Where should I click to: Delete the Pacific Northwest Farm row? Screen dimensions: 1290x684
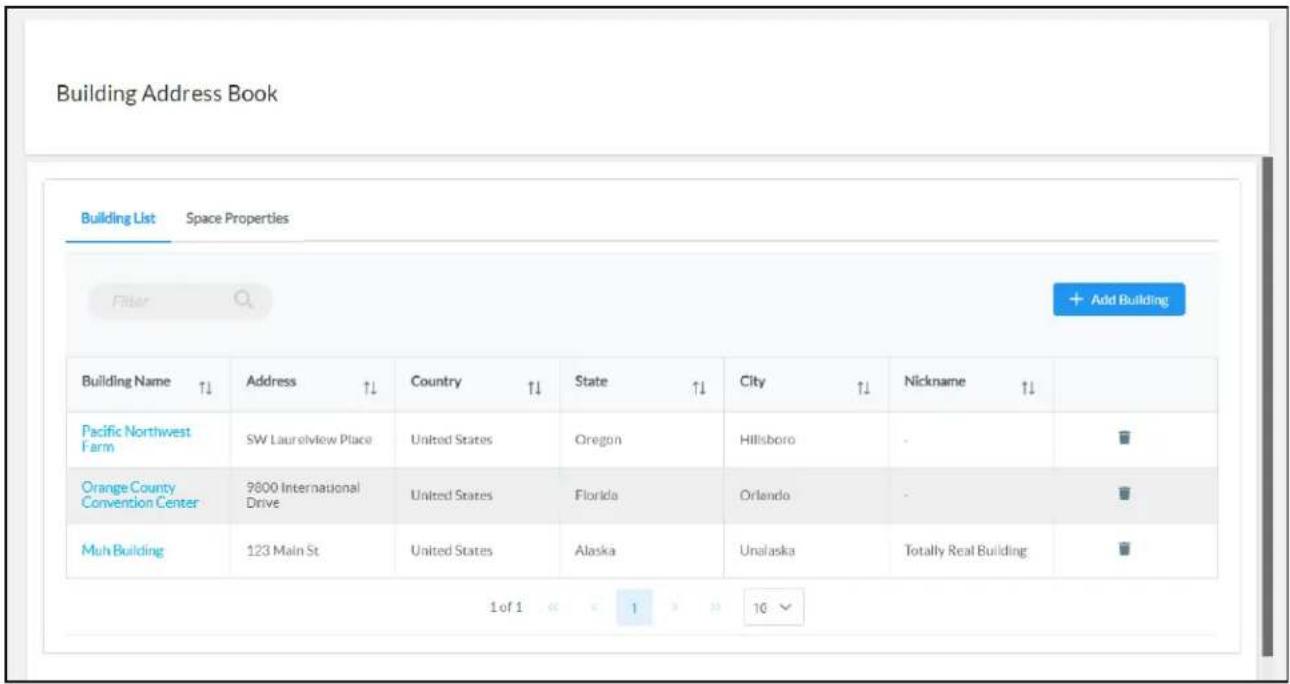click(1124, 438)
